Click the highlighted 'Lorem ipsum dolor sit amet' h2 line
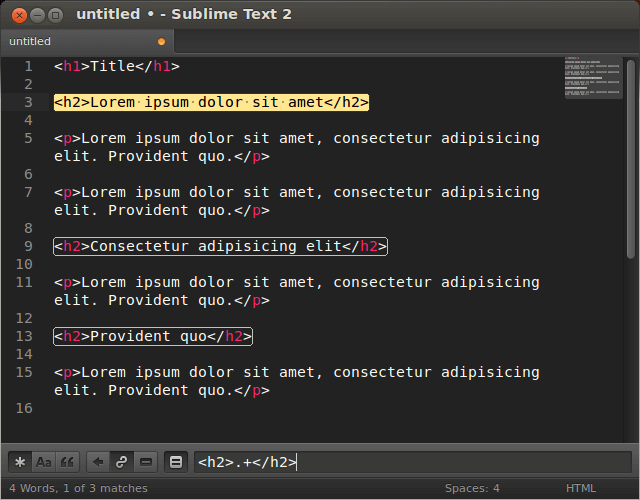Image resolution: width=640 pixels, height=500 pixels. pyautogui.click(x=211, y=102)
